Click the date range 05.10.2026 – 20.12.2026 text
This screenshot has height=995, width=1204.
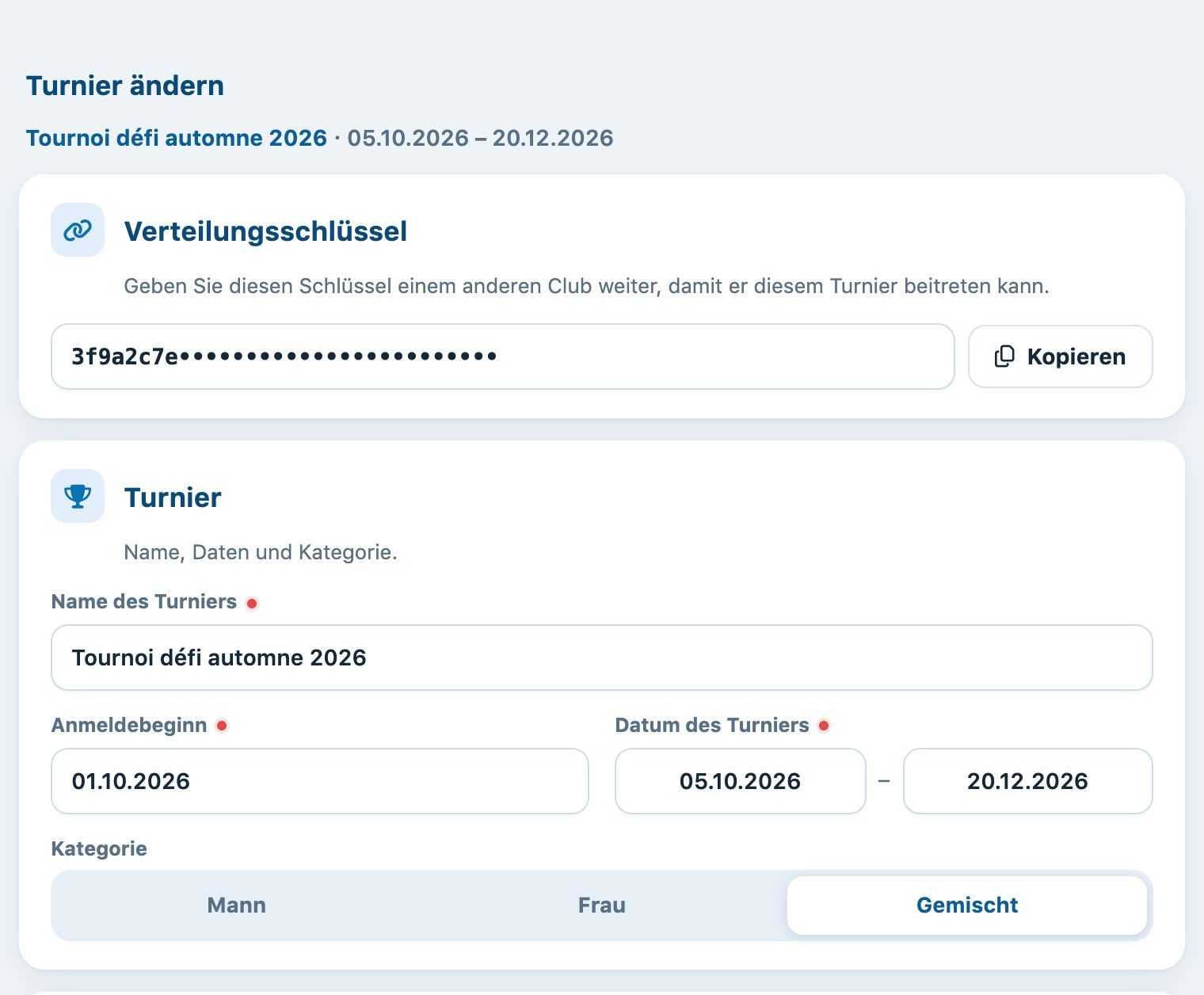(x=480, y=138)
